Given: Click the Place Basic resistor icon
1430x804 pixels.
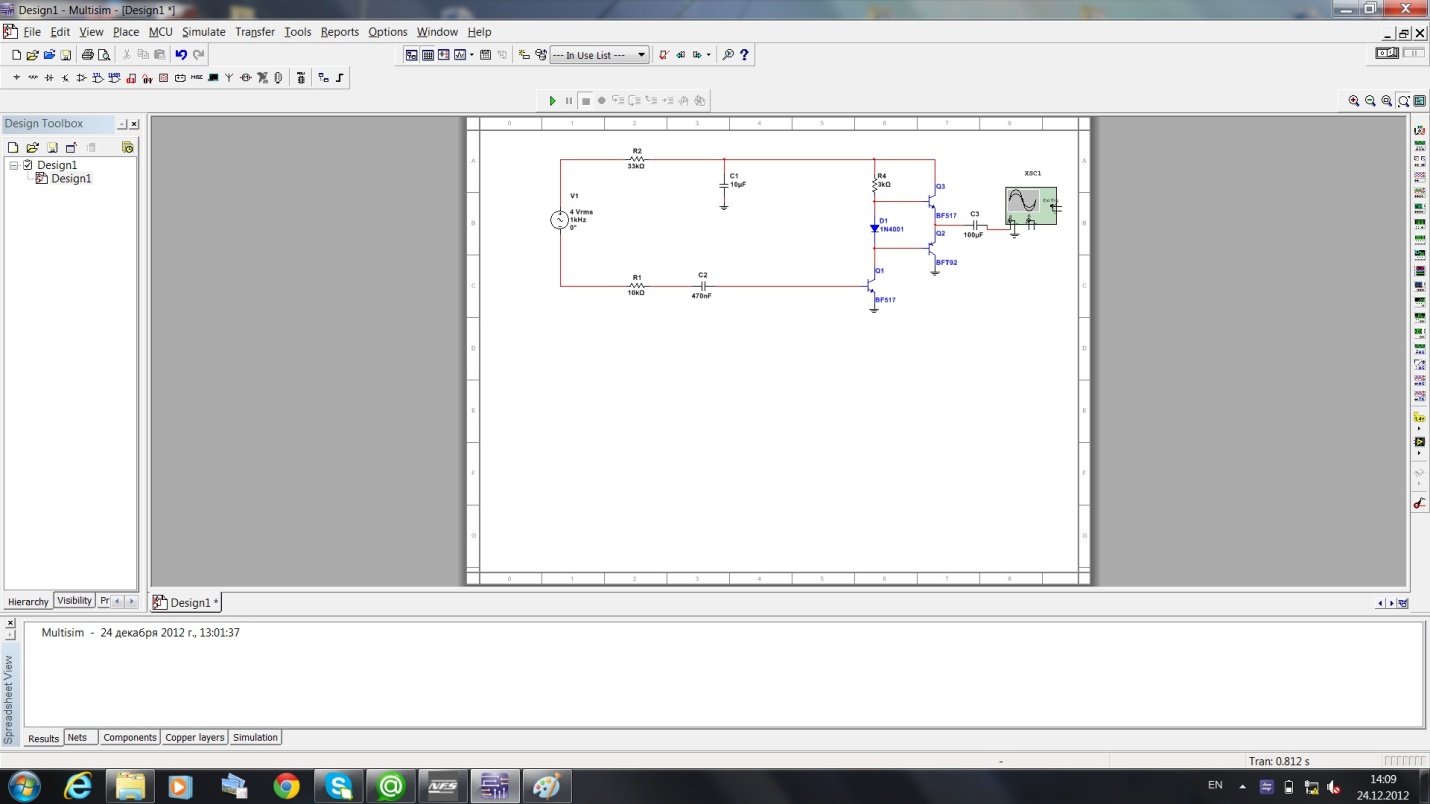Looking at the screenshot, I should tap(33, 78).
